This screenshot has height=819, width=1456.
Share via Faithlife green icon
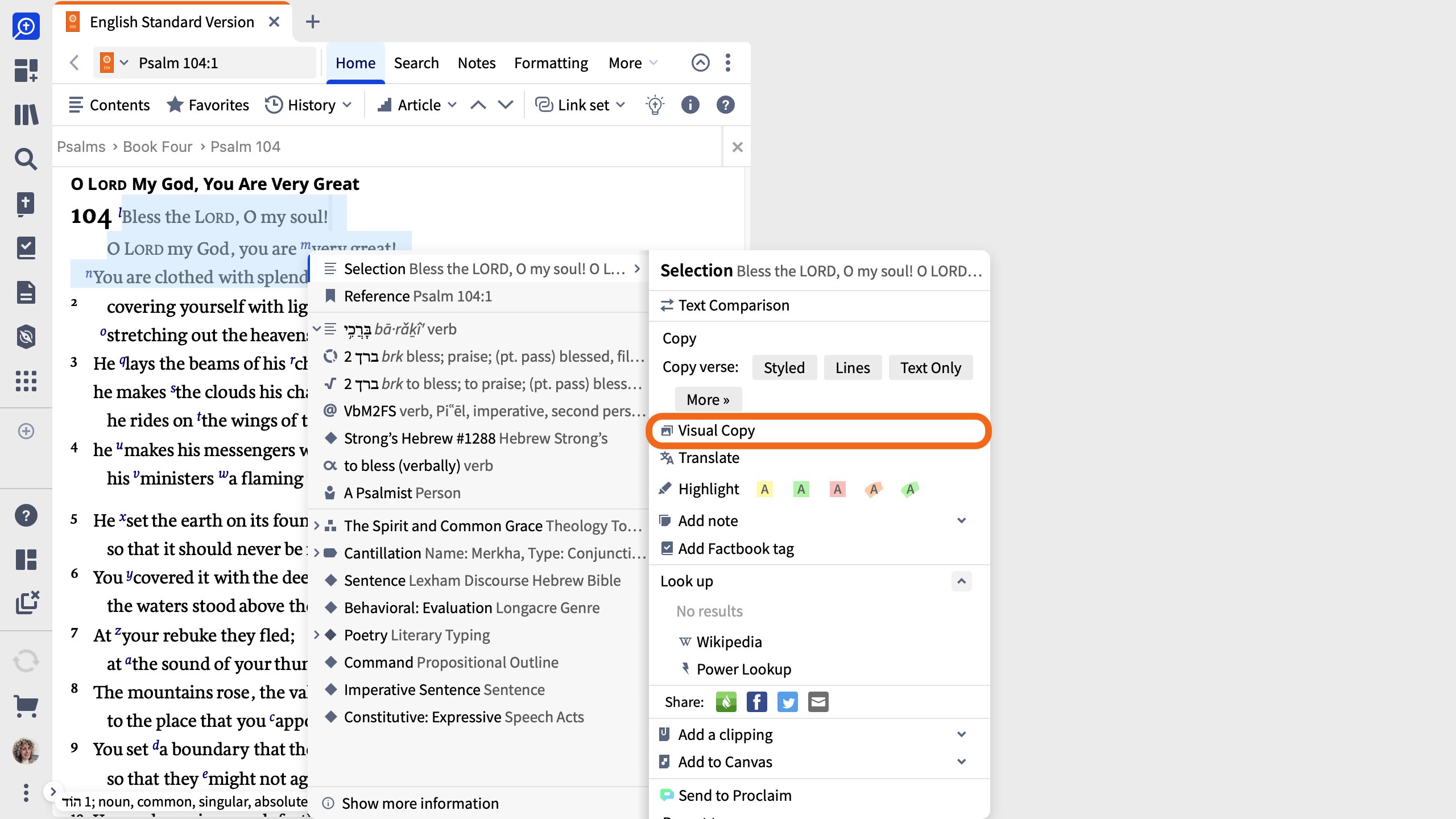(726, 702)
